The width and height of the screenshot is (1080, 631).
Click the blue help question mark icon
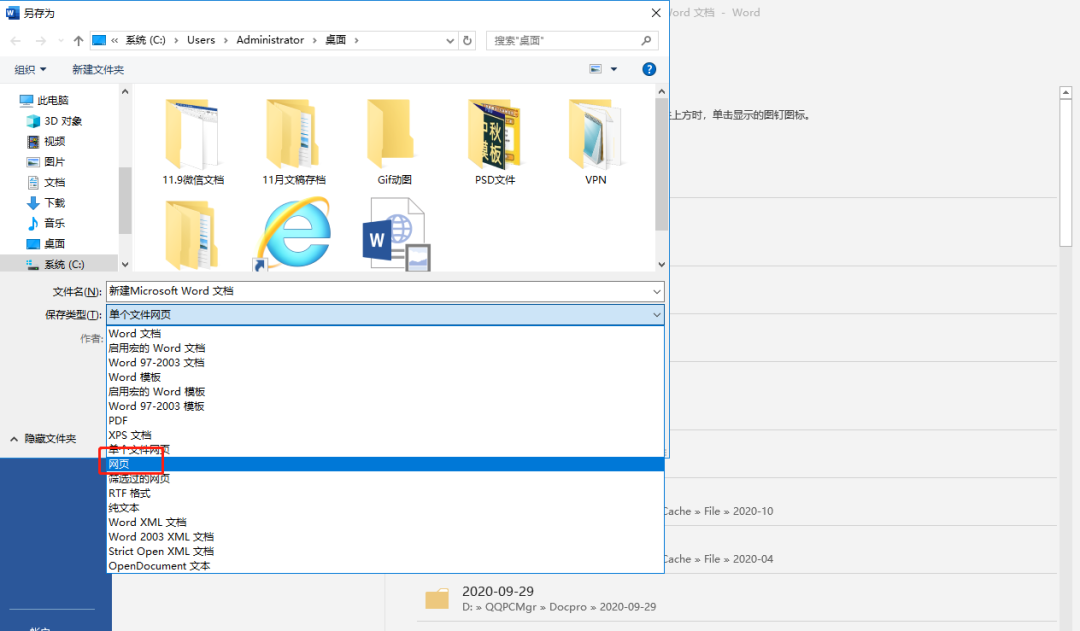[648, 69]
